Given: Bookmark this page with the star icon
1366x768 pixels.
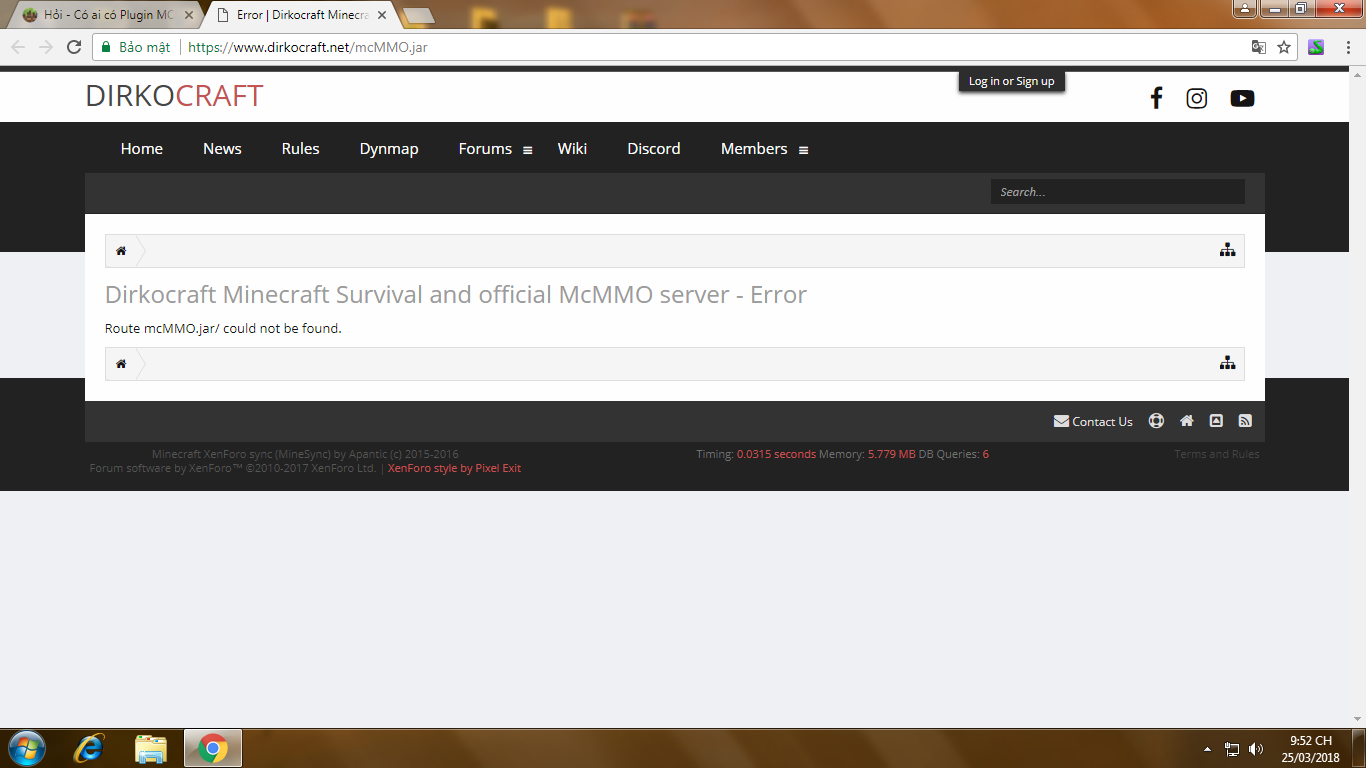Looking at the screenshot, I should point(1284,47).
